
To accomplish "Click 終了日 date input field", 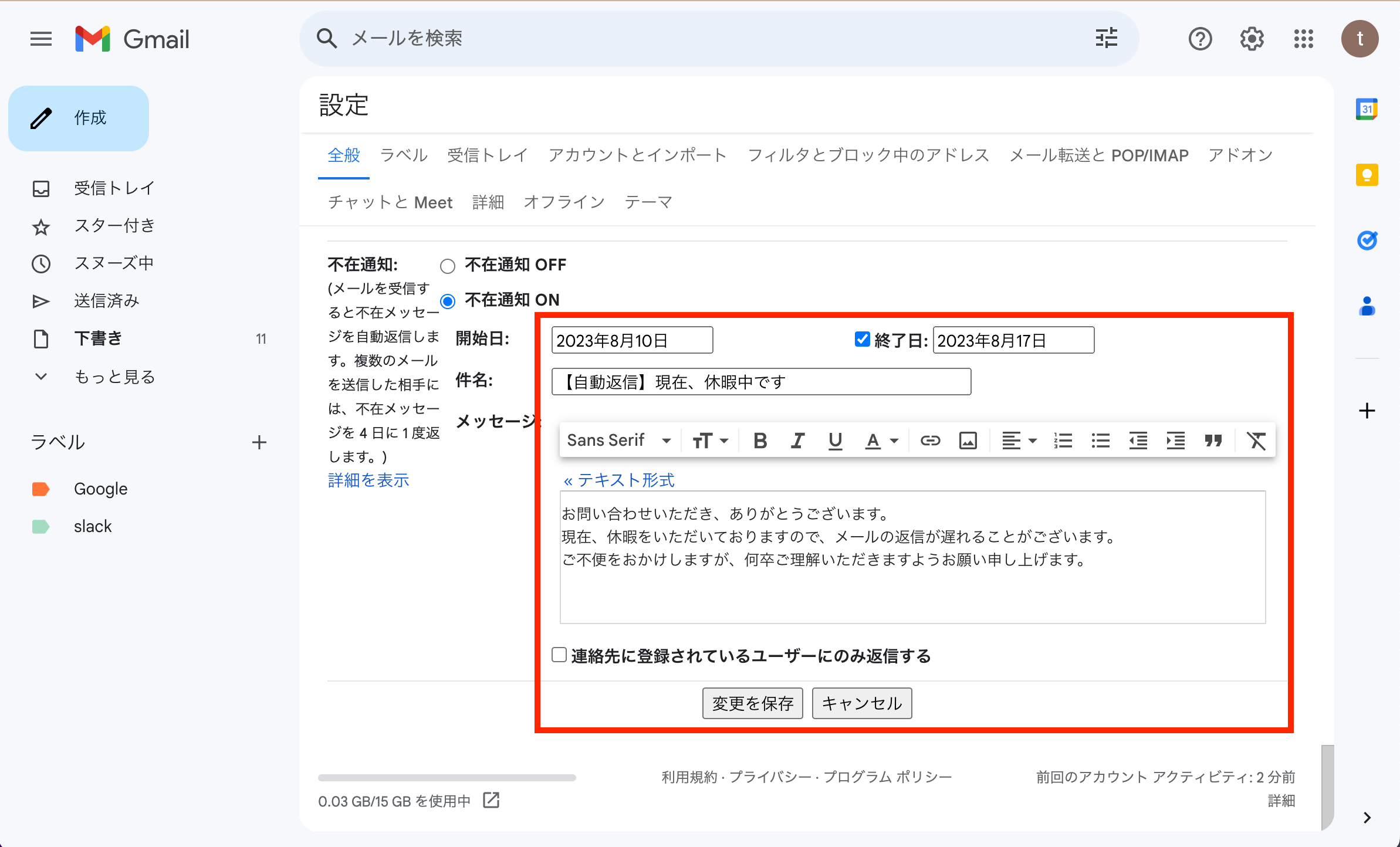I will pos(1013,340).
